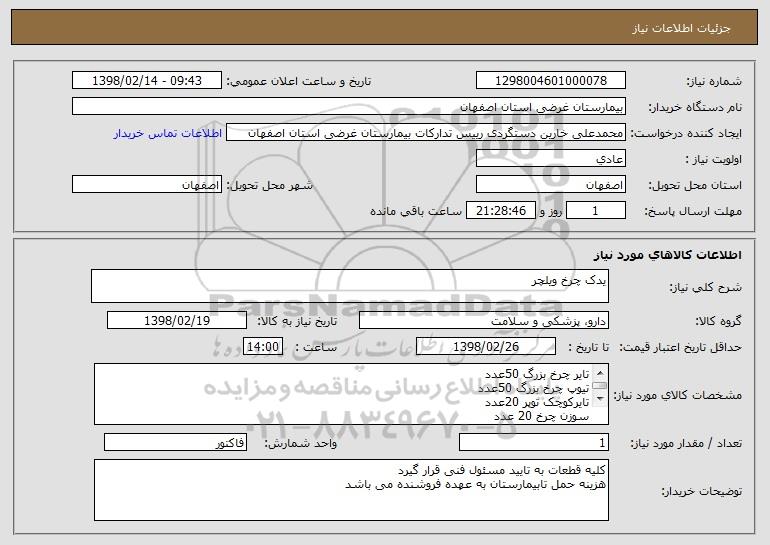Click announcement date field 1398/02/14 - 09:43

(147, 81)
